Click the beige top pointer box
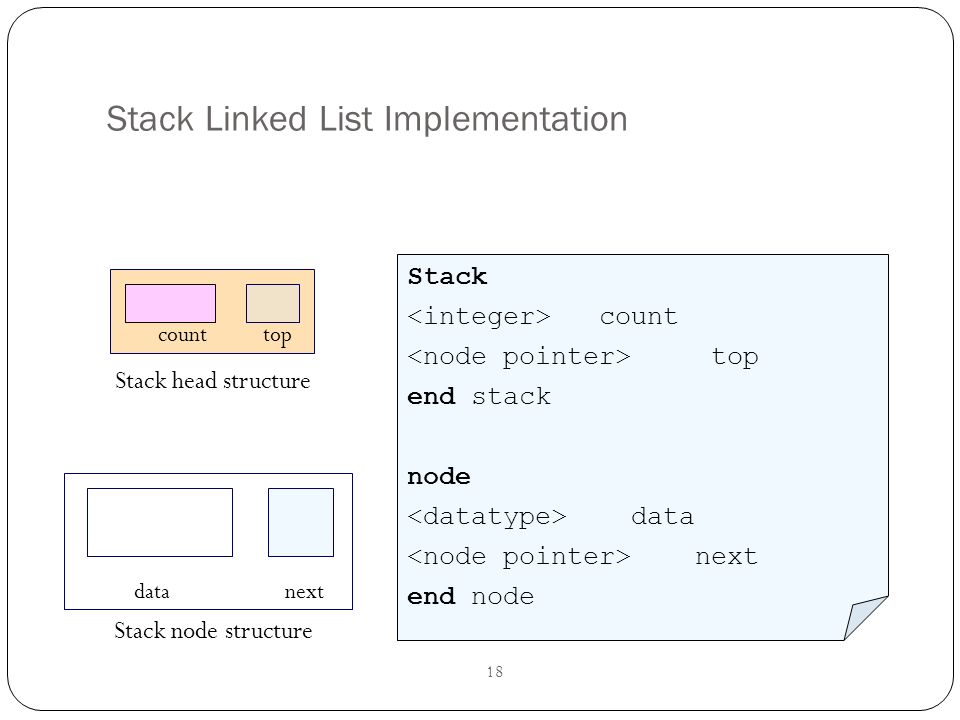Image resolution: width=960 pixels, height=720 pixels. (273, 303)
